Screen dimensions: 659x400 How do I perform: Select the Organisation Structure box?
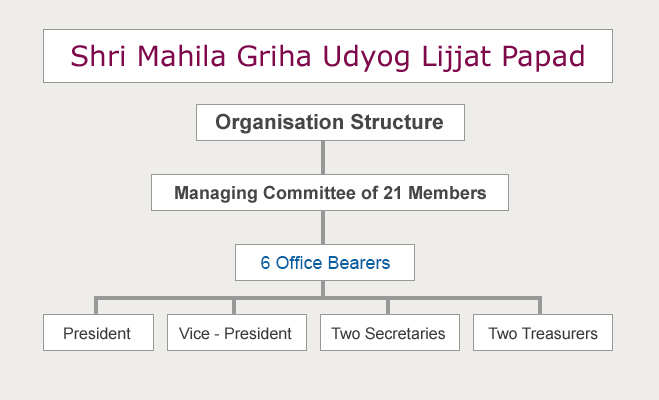pyautogui.click(x=328, y=124)
